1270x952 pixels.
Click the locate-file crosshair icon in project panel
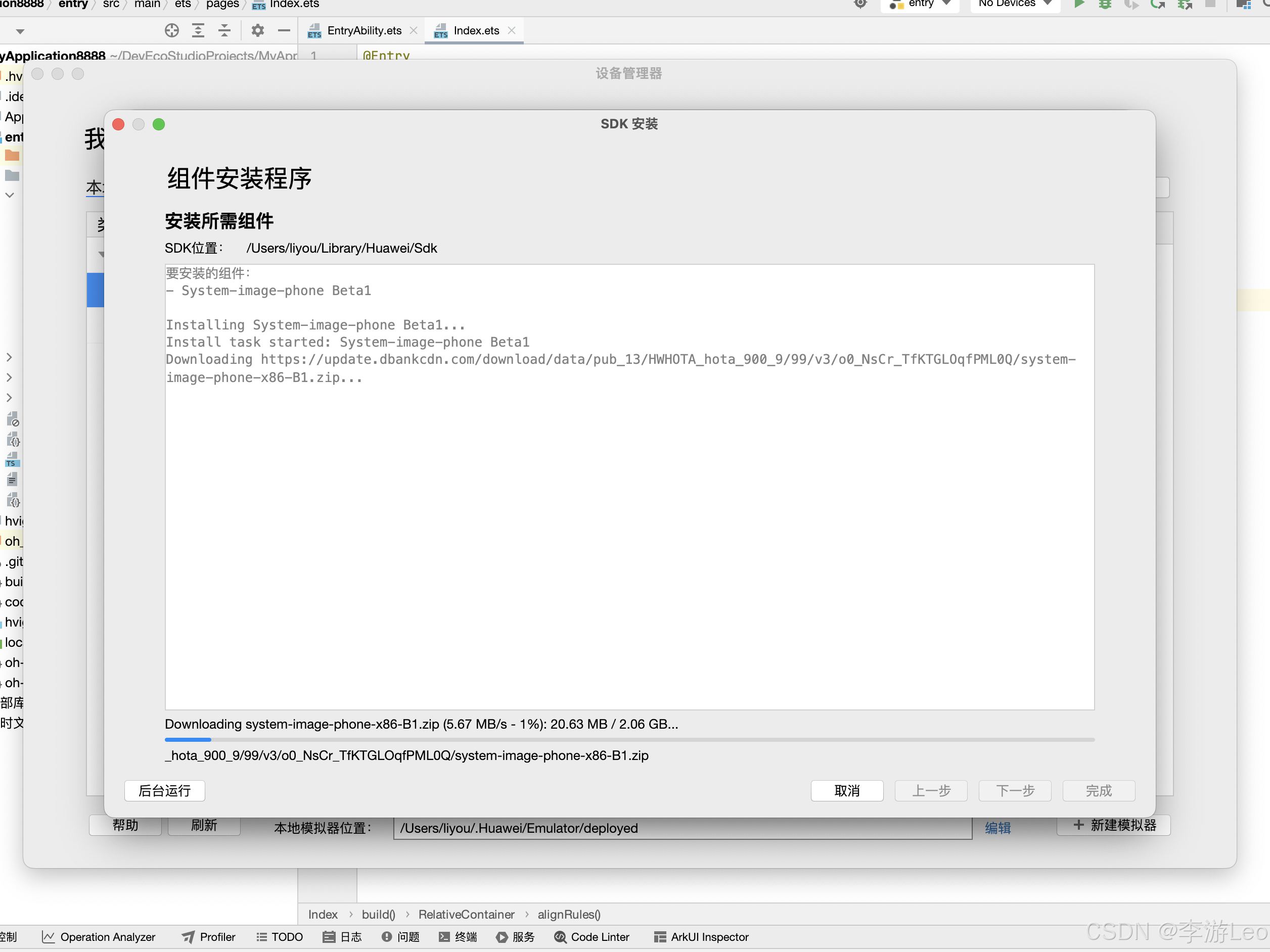pos(172,30)
